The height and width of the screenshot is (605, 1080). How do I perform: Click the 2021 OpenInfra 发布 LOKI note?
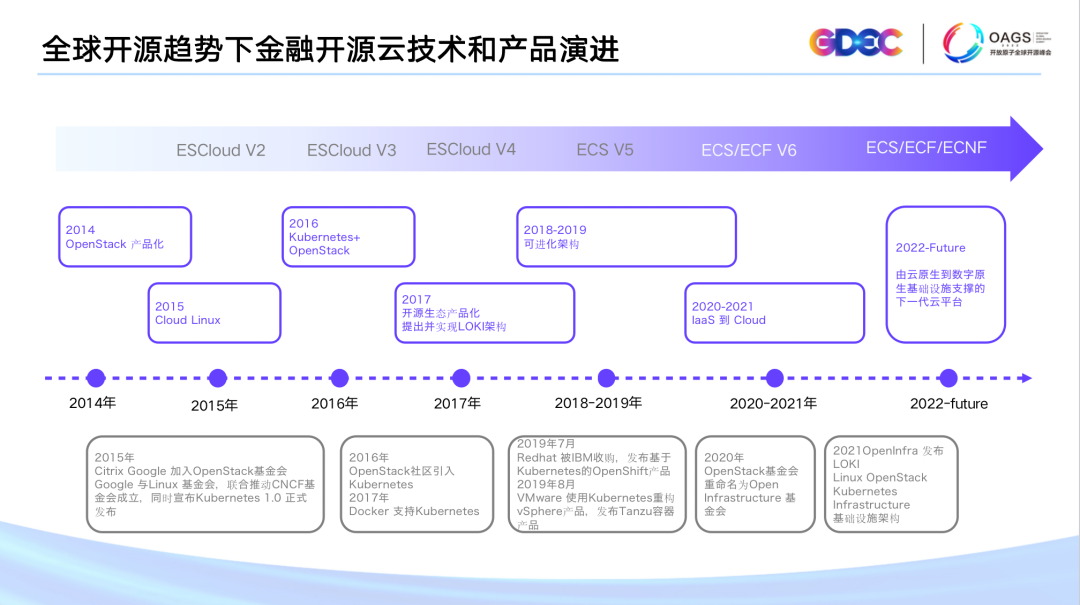891,484
